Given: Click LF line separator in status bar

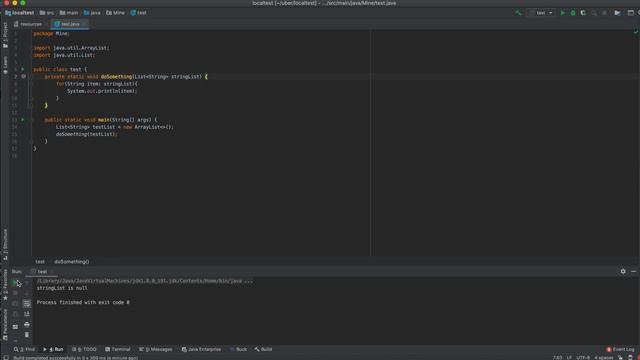Looking at the screenshot, I should (x=569, y=358).
